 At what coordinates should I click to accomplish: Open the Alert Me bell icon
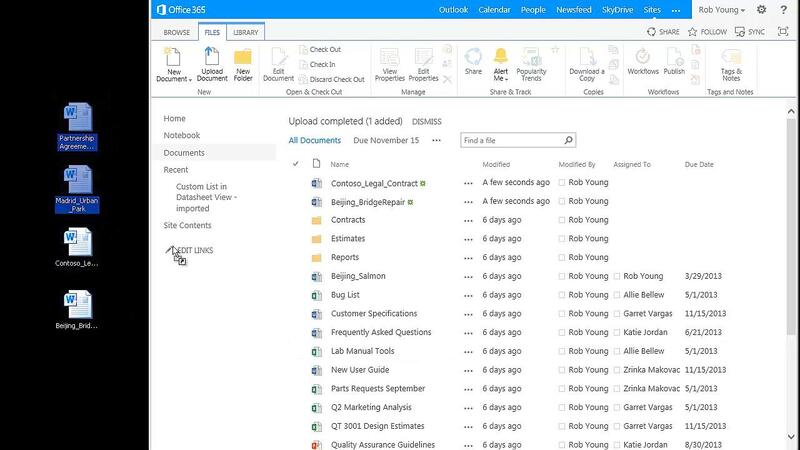500,62
